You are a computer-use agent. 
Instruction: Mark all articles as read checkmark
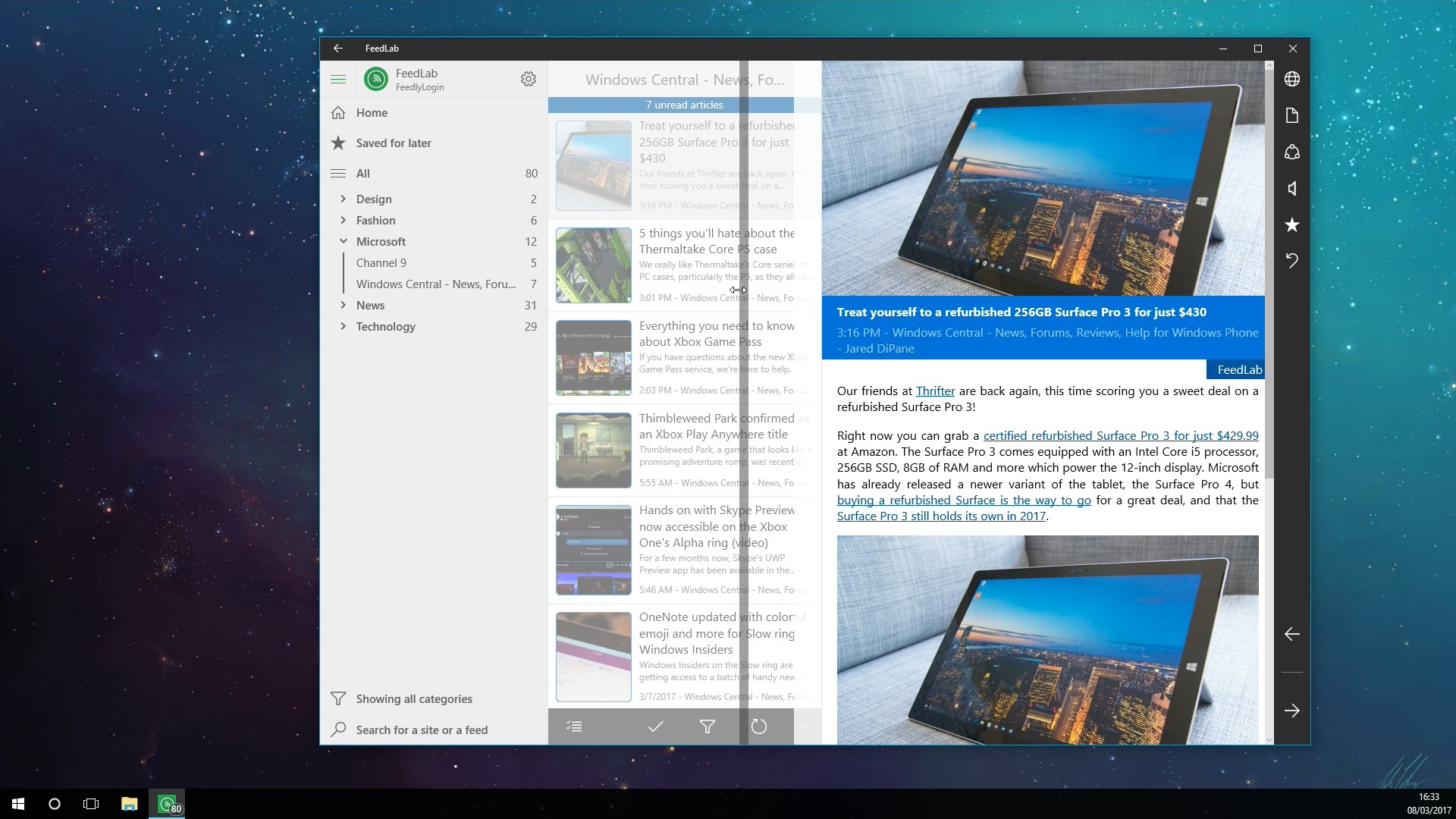[x=656, y=726]
